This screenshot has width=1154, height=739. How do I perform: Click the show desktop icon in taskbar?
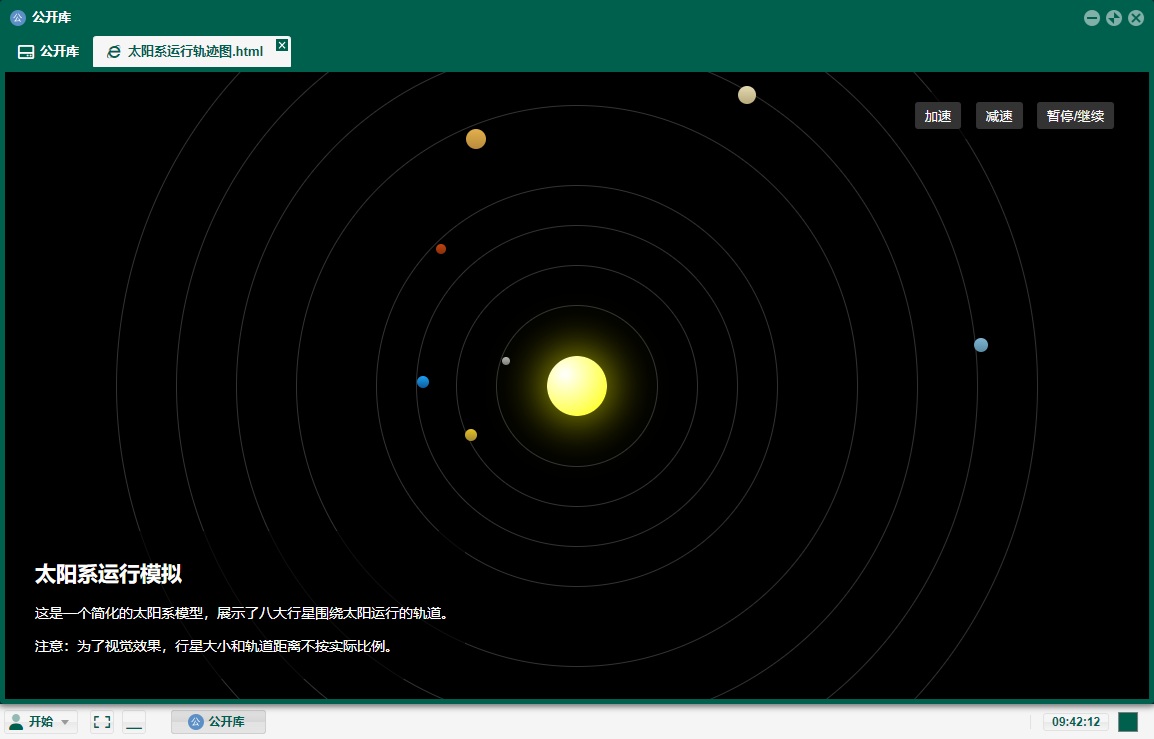[x=134, y=722]
